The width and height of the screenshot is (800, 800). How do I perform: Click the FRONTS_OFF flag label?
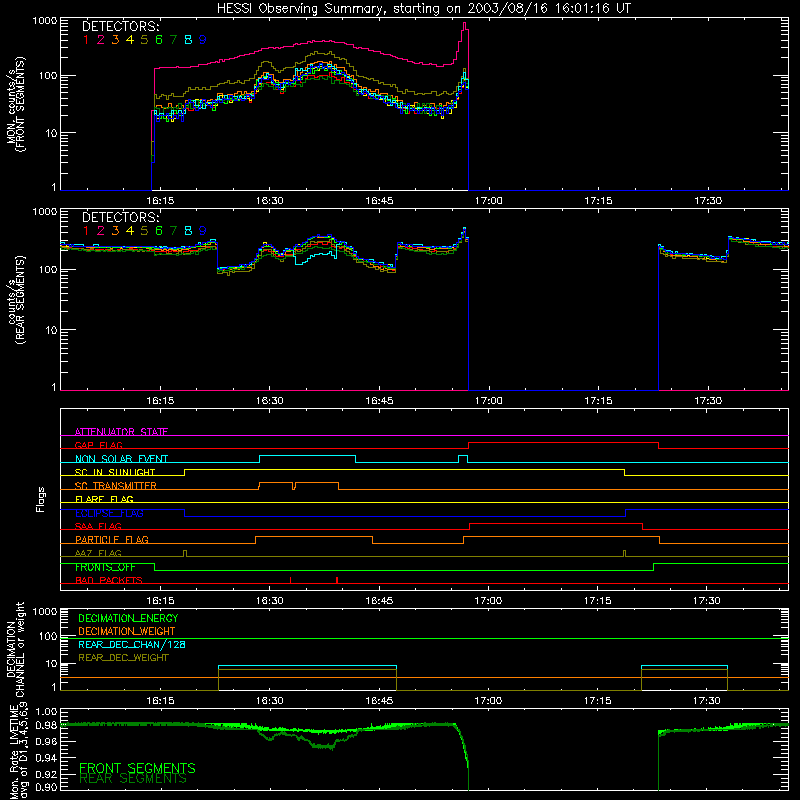point(105,567)
